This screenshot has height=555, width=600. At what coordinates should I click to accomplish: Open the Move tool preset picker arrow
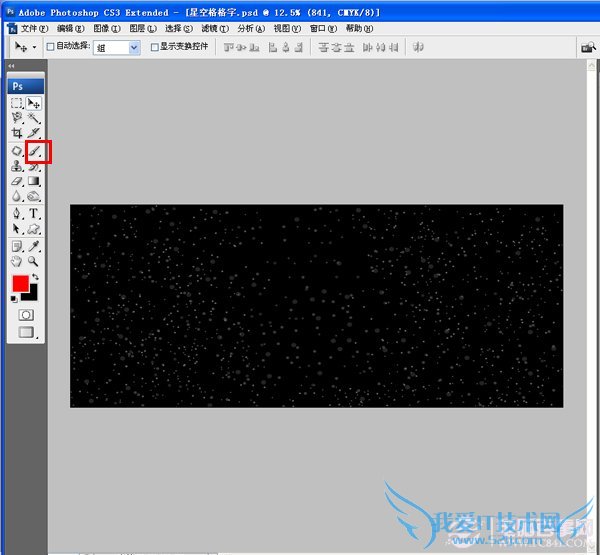pos(35,47)
